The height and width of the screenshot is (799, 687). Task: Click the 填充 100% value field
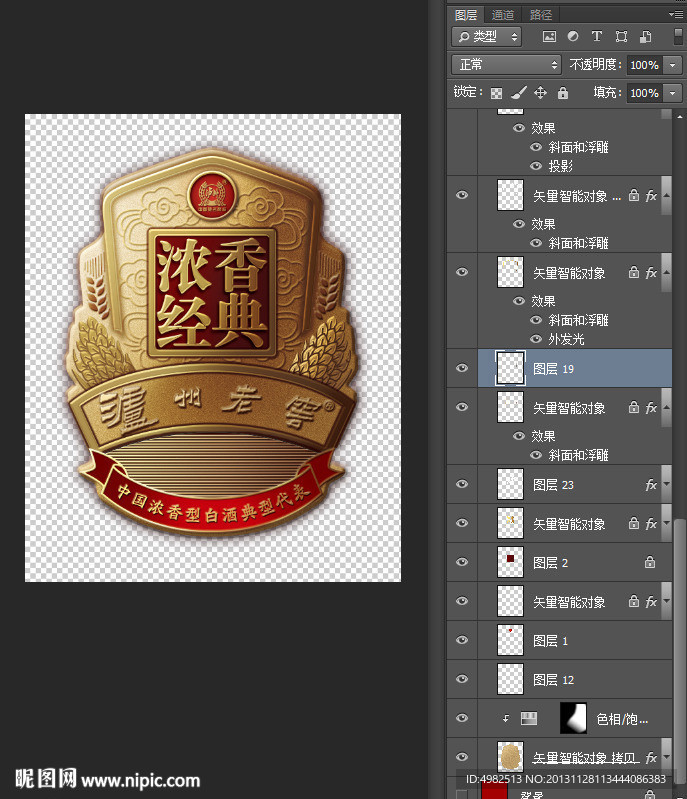(645, 93)
